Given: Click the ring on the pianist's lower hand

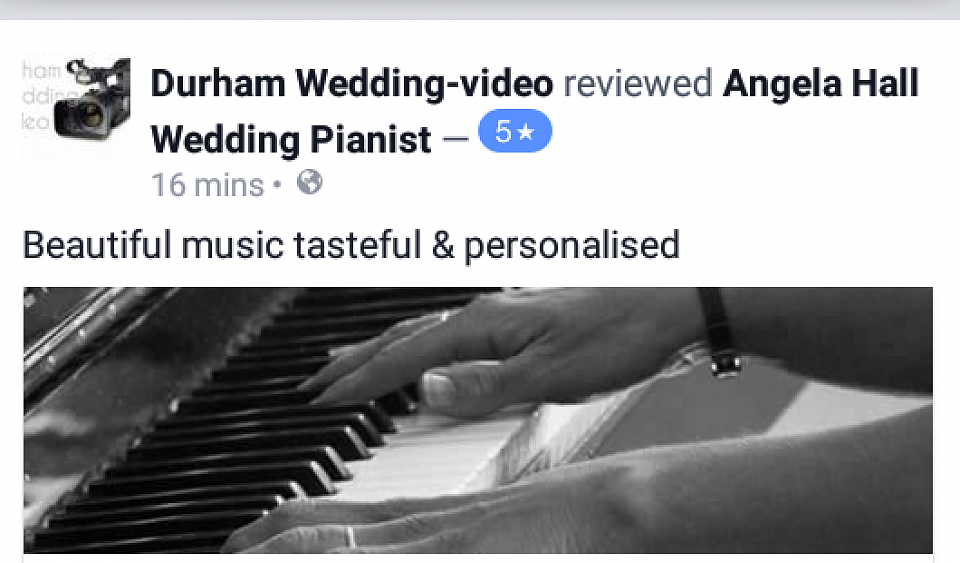Looking at the screenshot, I should (352, 537).
